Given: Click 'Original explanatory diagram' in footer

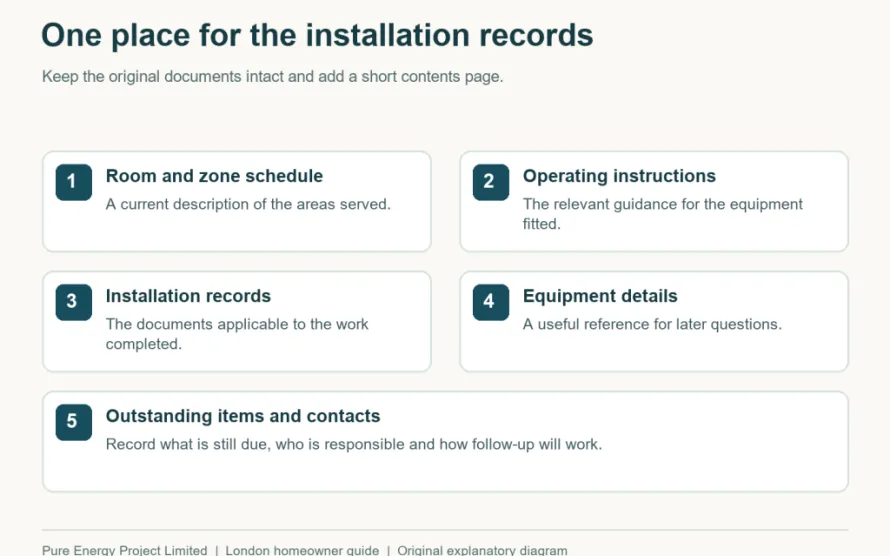Looking at the screenshot, I should tap(482, 550).
